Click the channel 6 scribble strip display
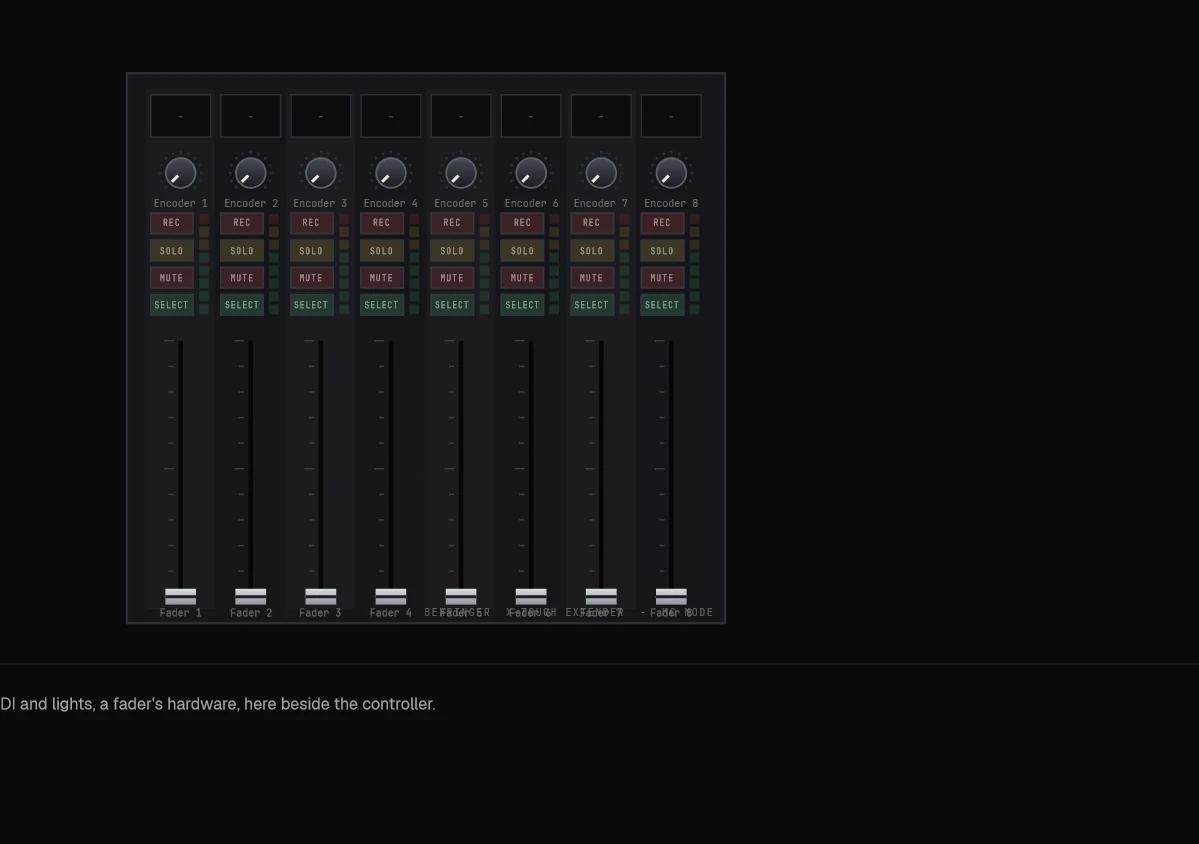This screenshot has height=844, width=1199. (531, 116)
